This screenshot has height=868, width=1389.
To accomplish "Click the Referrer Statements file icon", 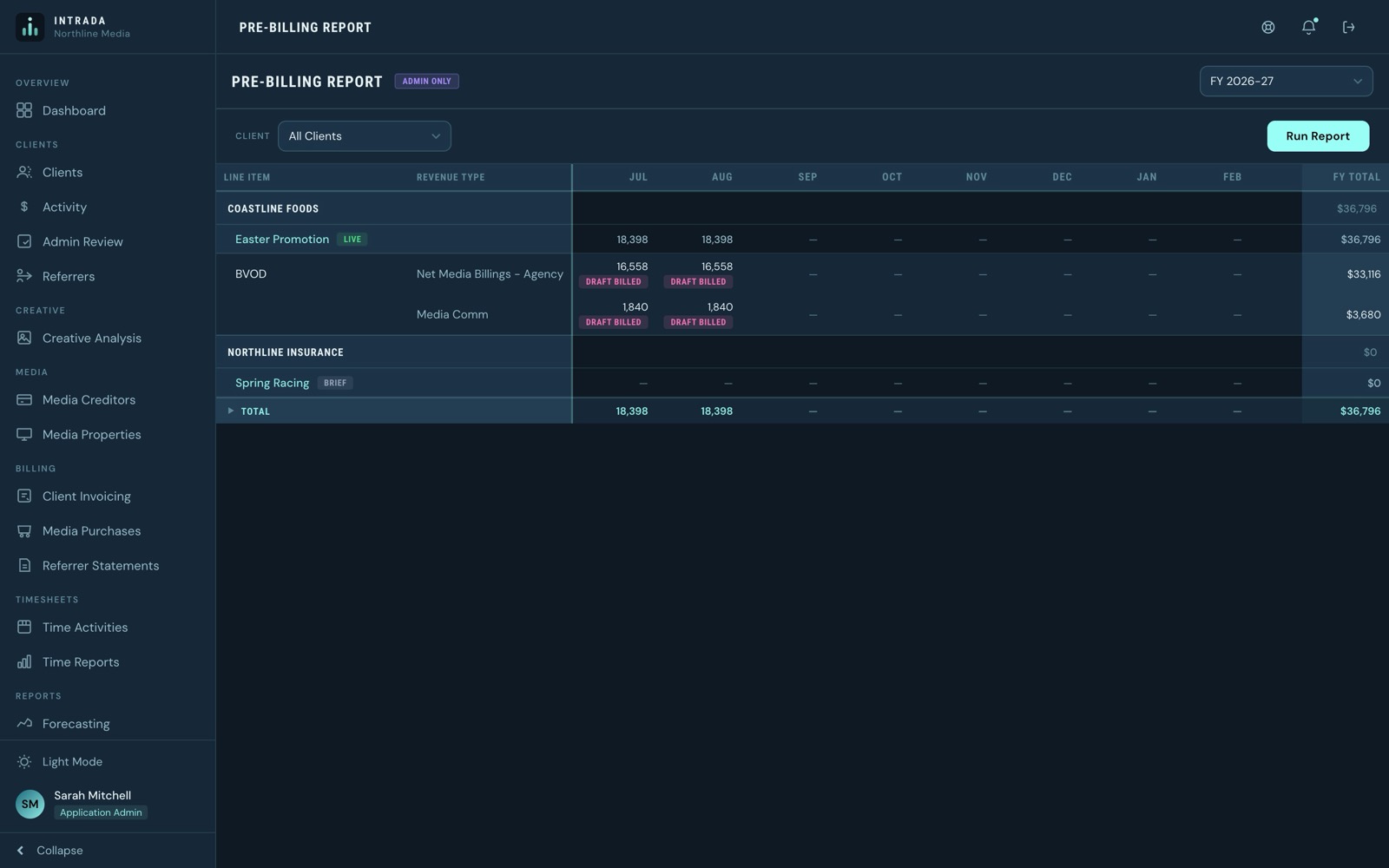I will (24, 565).
